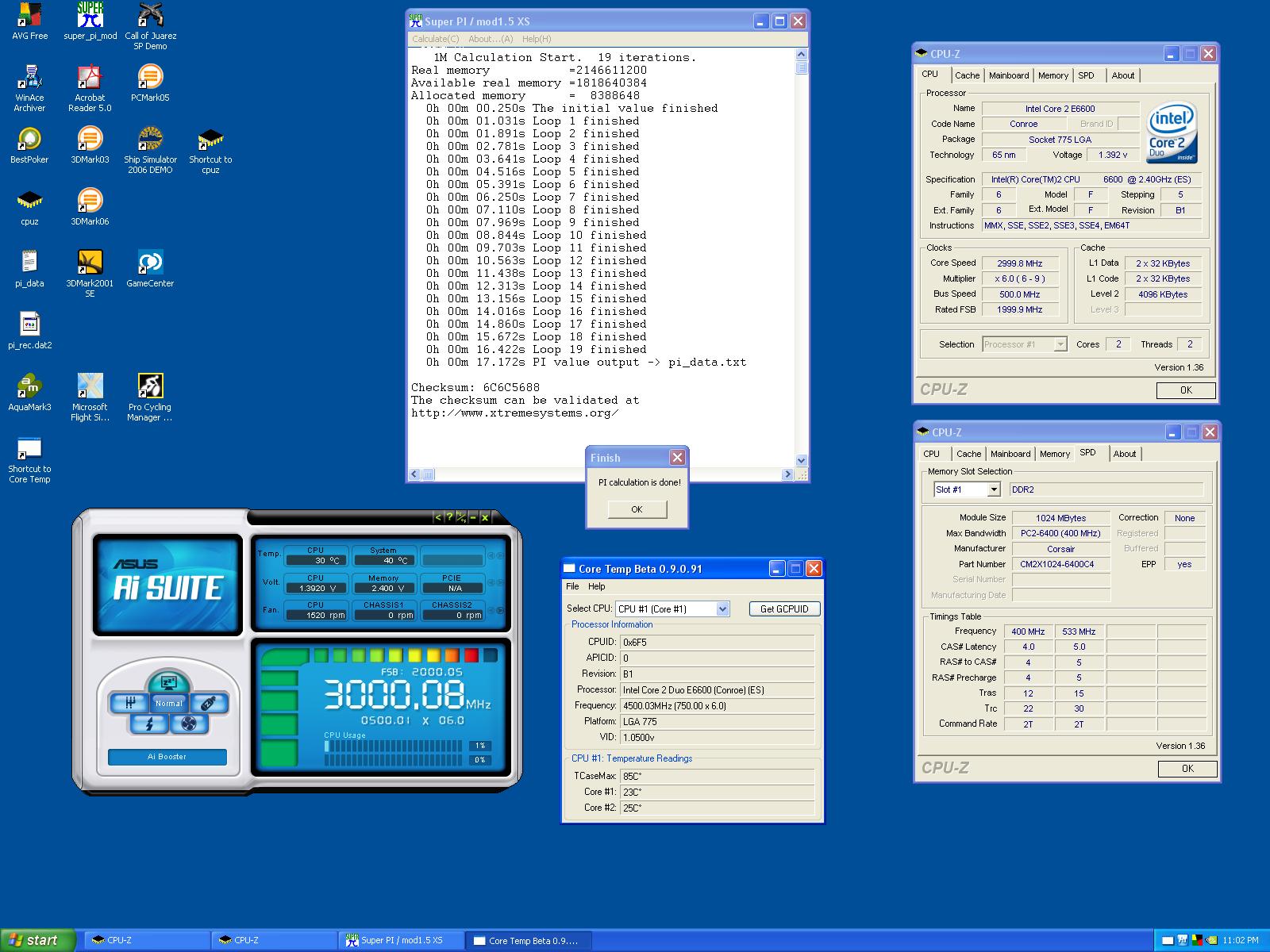
Task: Click the Normal mode button in AI Suite
Action: point(168,703)
